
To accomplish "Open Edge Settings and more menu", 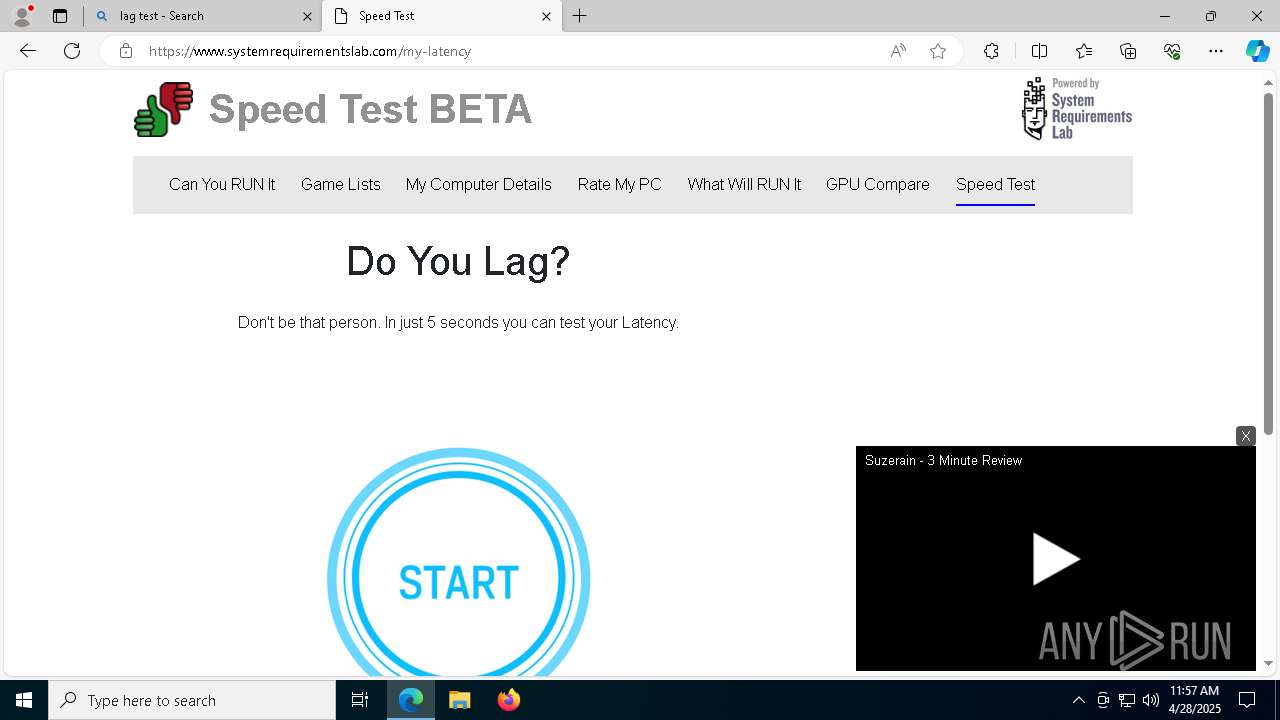I will point(1216,51).
